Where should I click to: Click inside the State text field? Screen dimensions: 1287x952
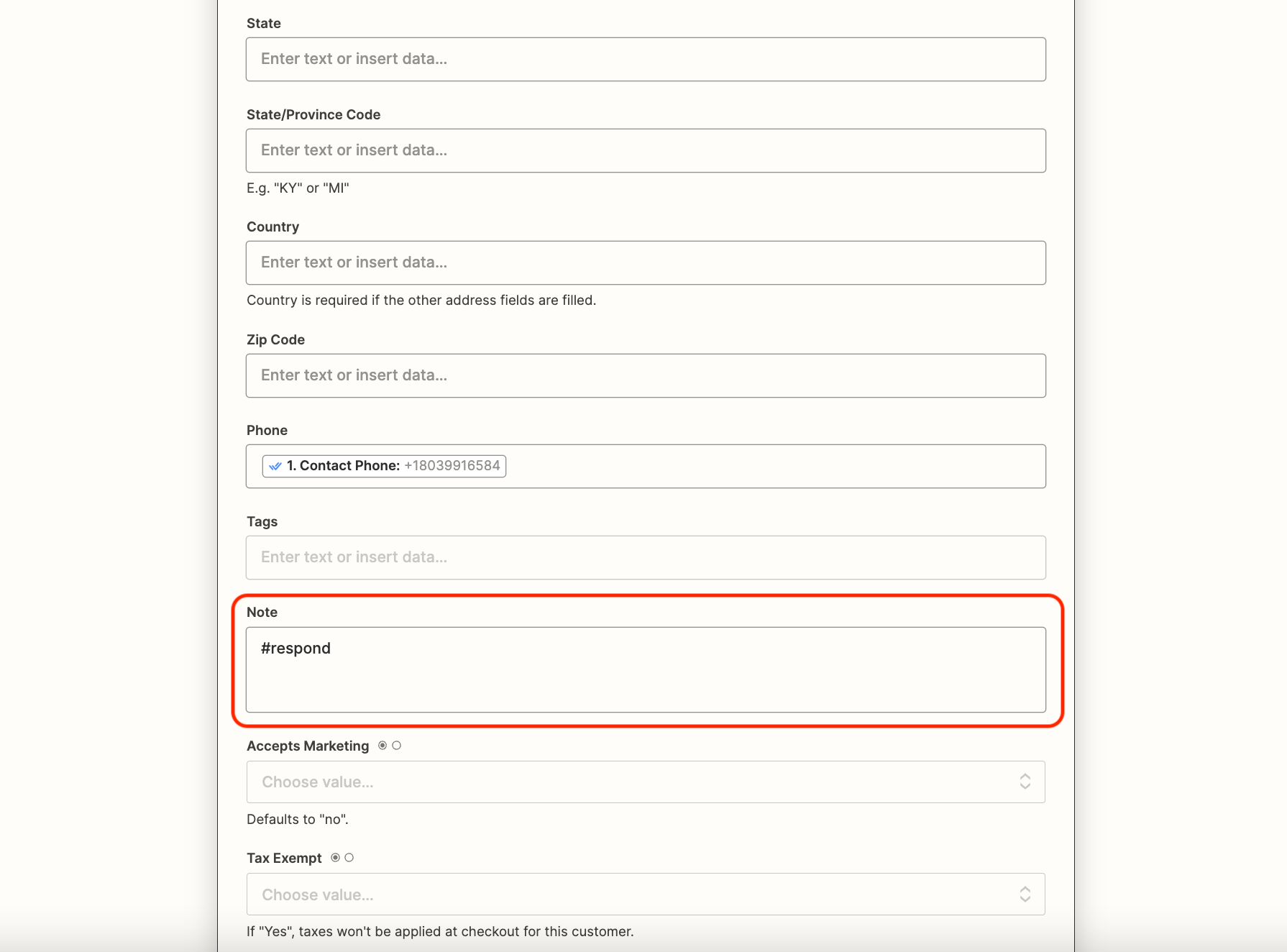click(645, 59)
